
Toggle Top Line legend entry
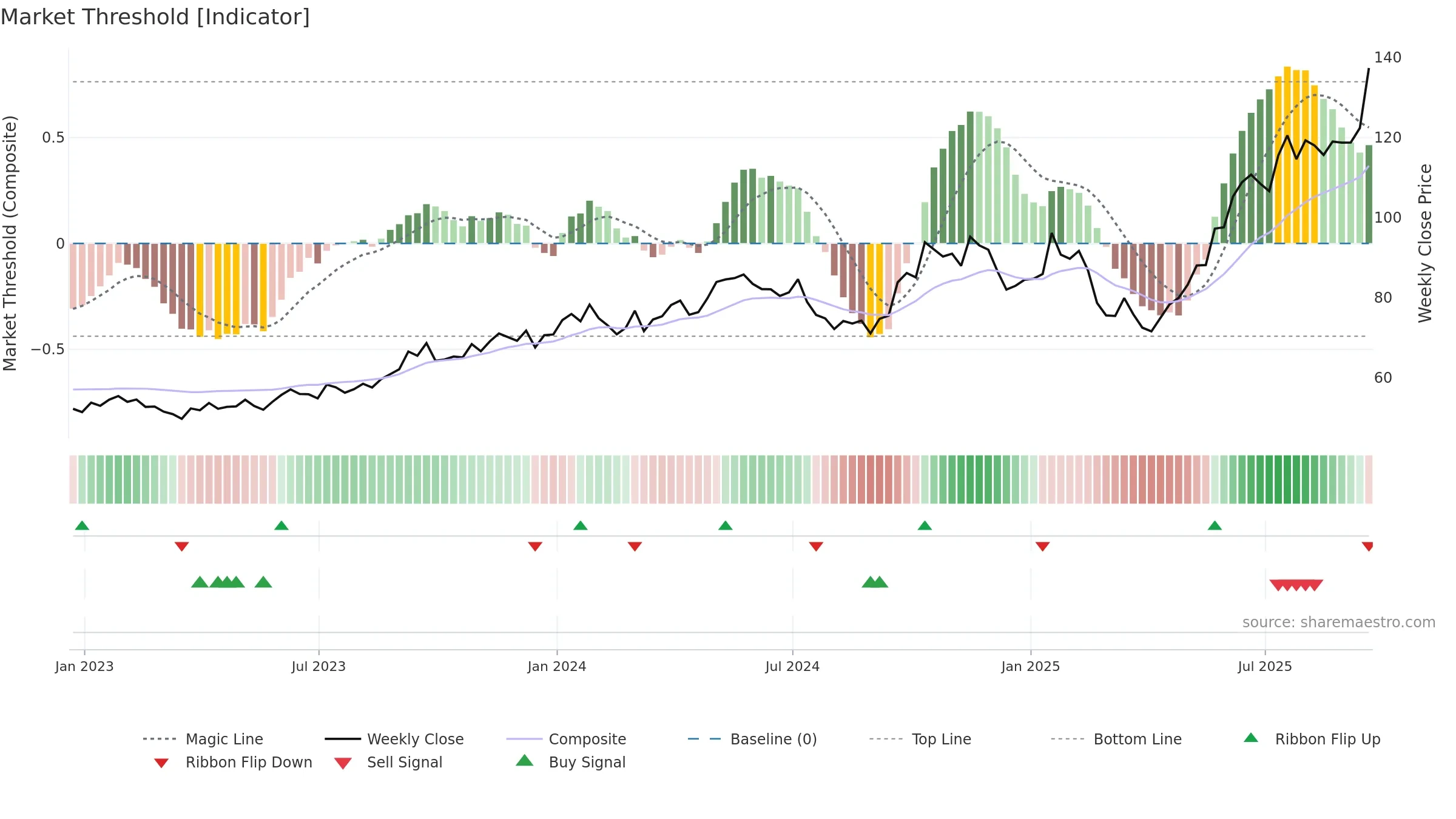click(x=920, y=739)
